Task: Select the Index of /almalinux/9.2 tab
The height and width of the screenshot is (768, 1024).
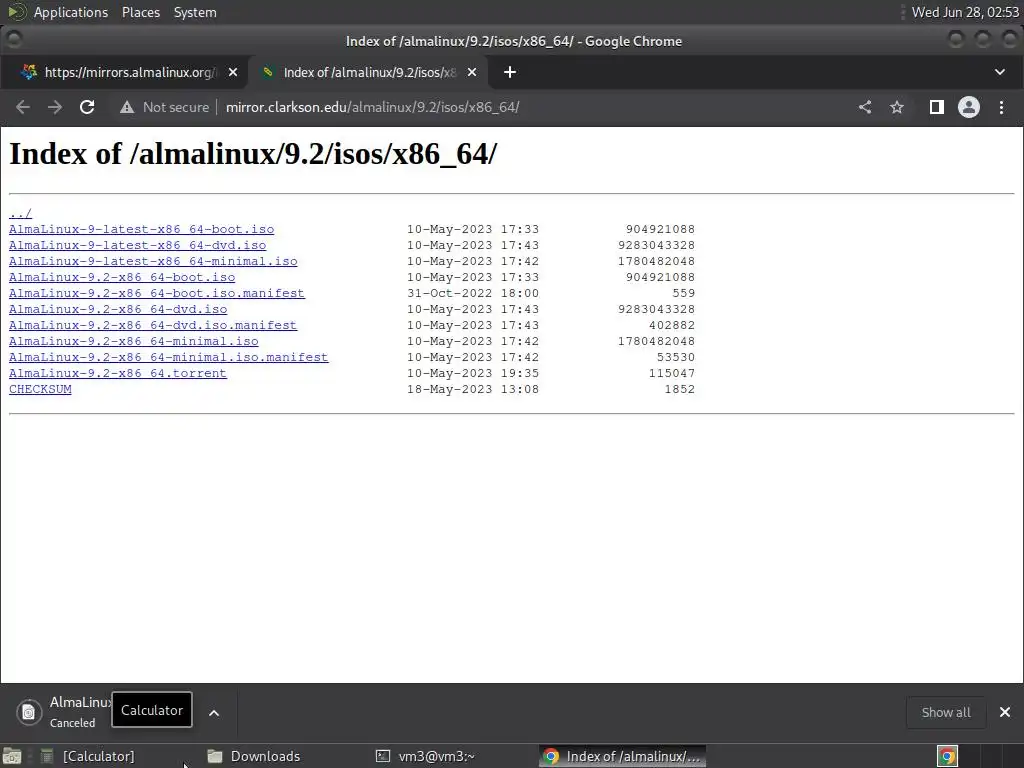Action: [369, 72]
